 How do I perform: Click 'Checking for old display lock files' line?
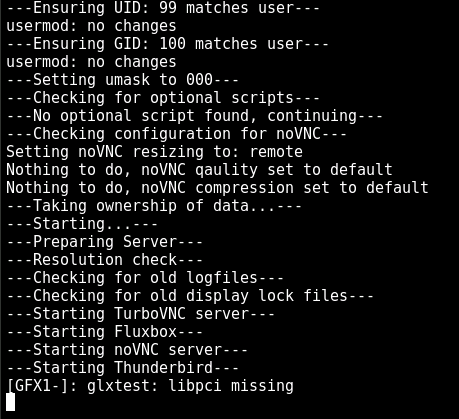[190, 296]
